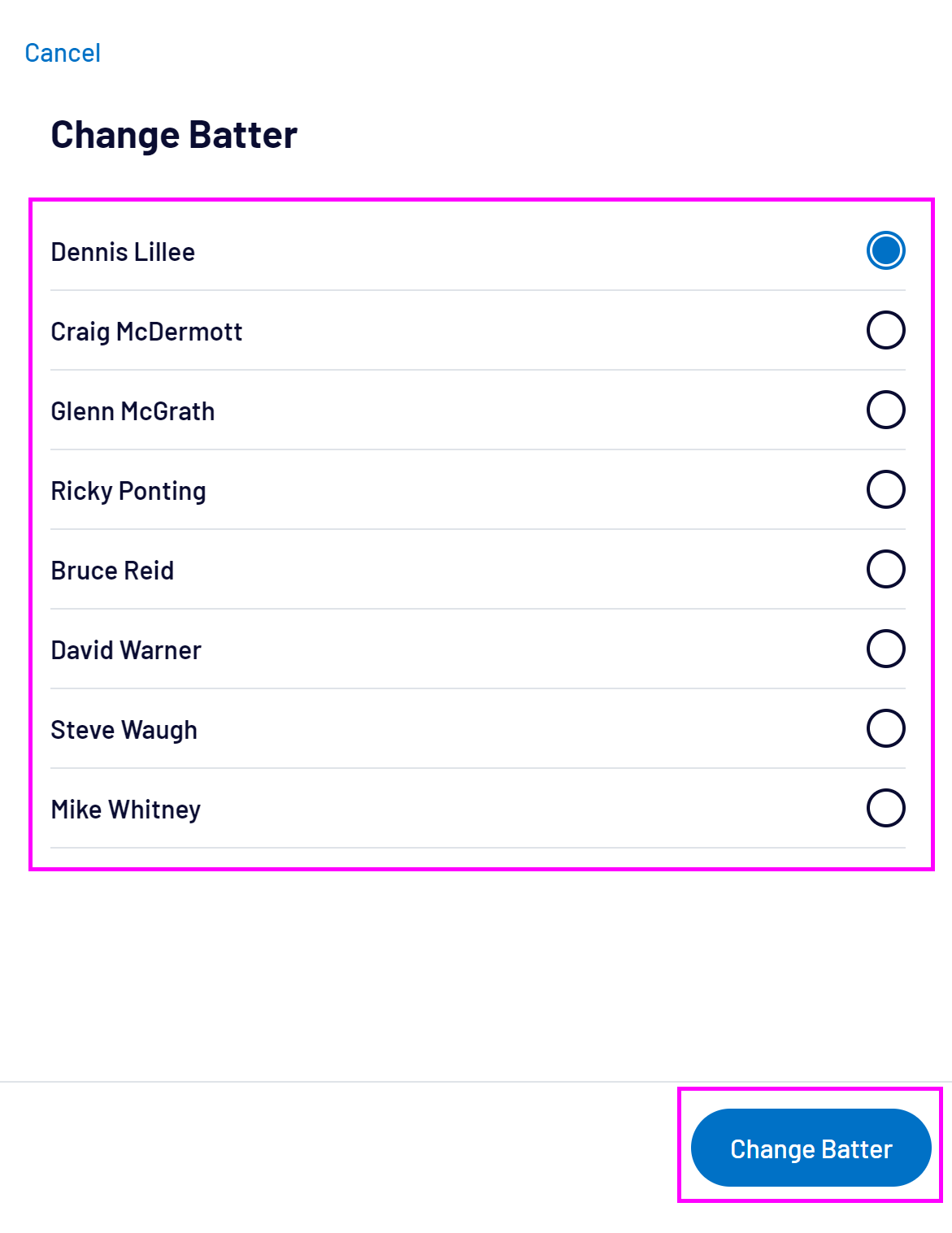The height and width of the screenshot is (1233, 952).
Task: Click the Change Batter page heading
Action: [x=174, y=135]
